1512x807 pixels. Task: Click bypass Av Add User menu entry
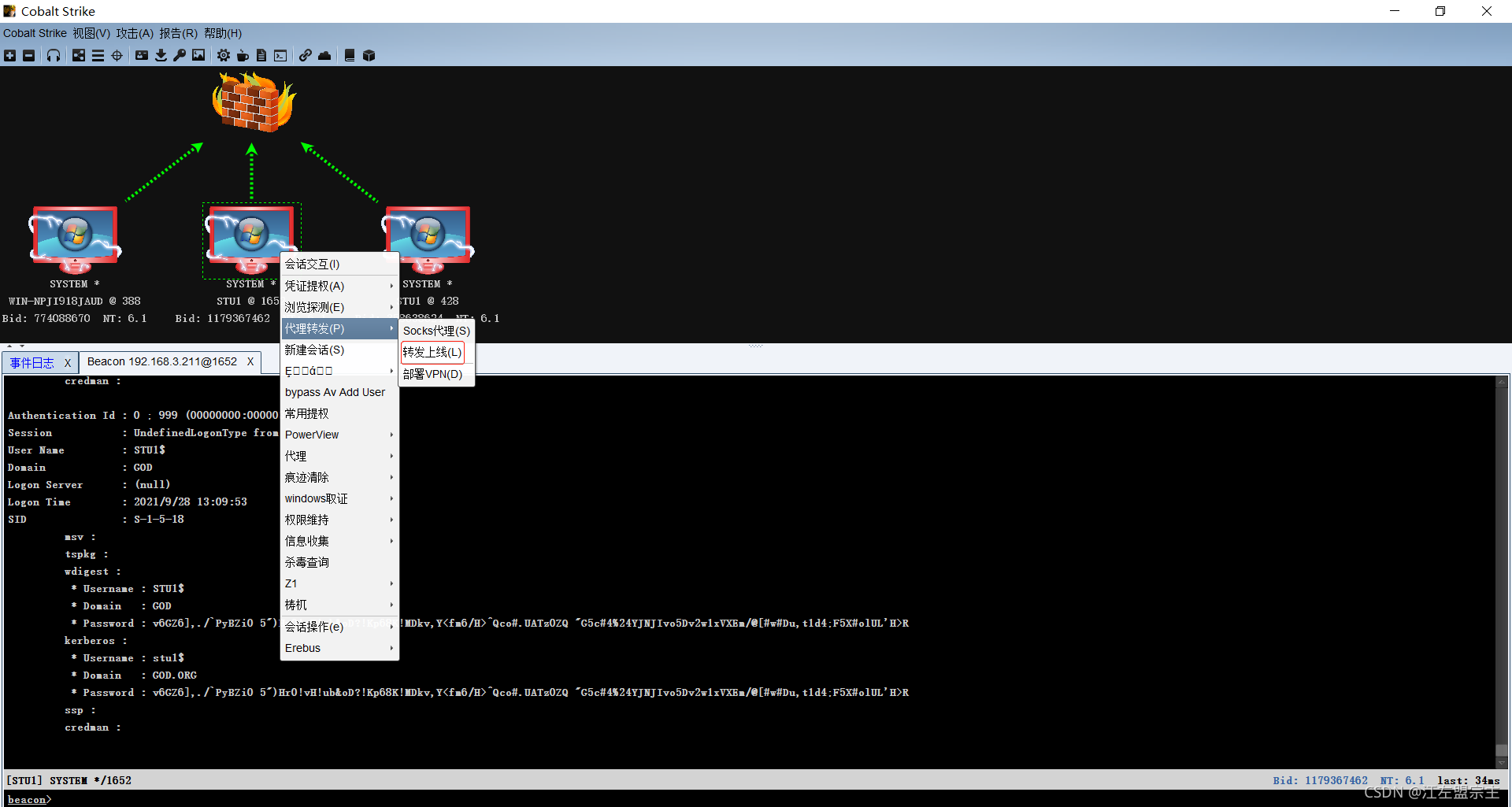[x=339, y=392]
